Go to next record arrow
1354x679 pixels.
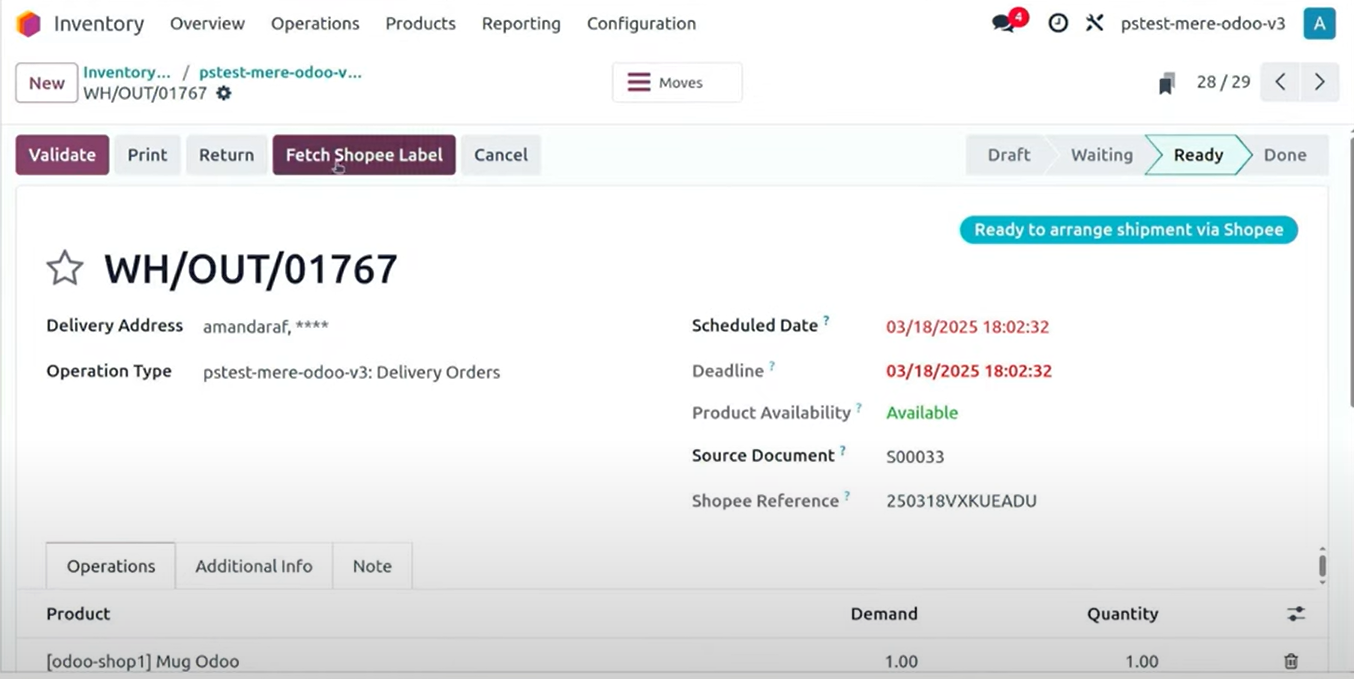[1319, 82]
